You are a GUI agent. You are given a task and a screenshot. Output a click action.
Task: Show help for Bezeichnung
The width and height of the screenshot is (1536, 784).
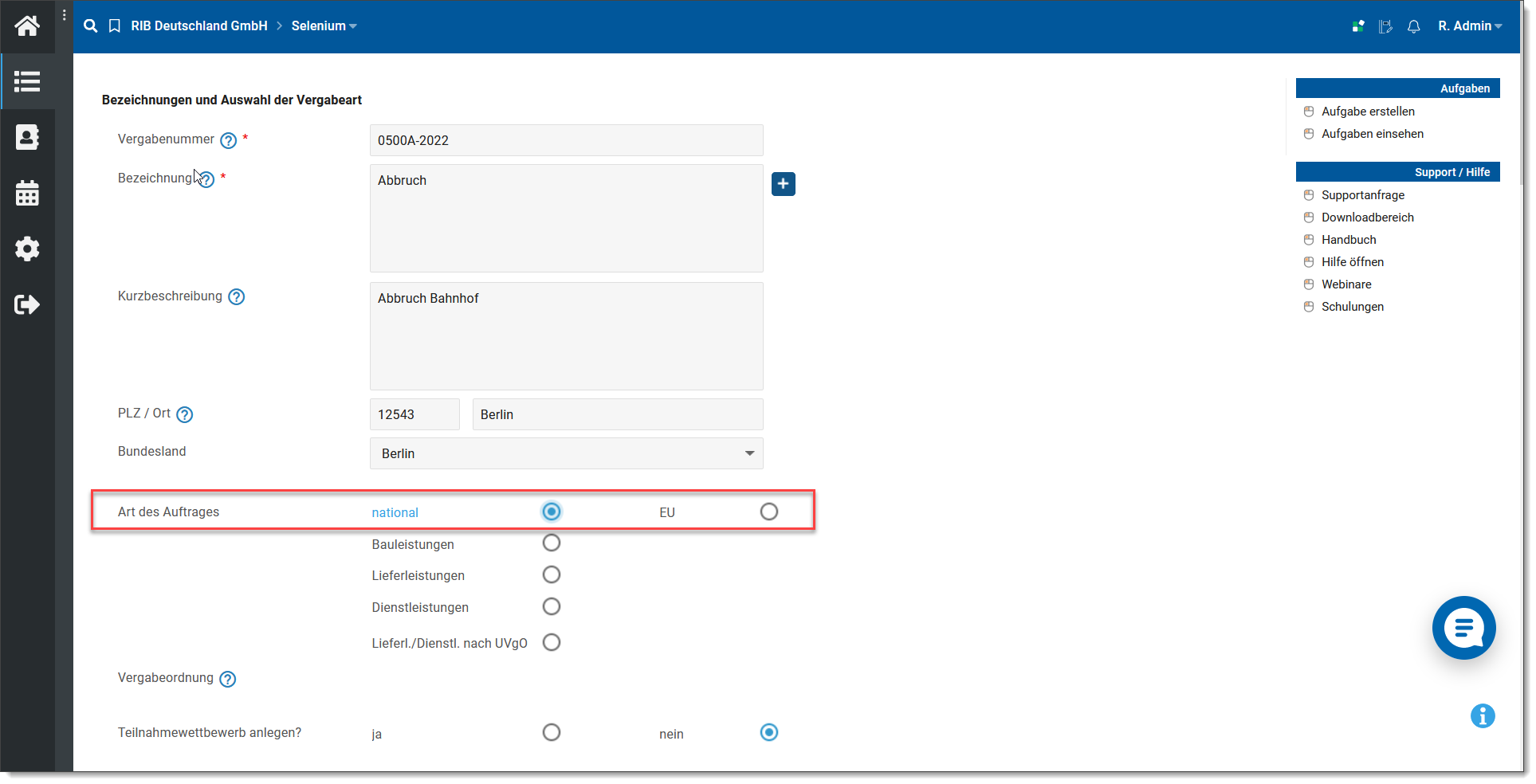[206, 179]
